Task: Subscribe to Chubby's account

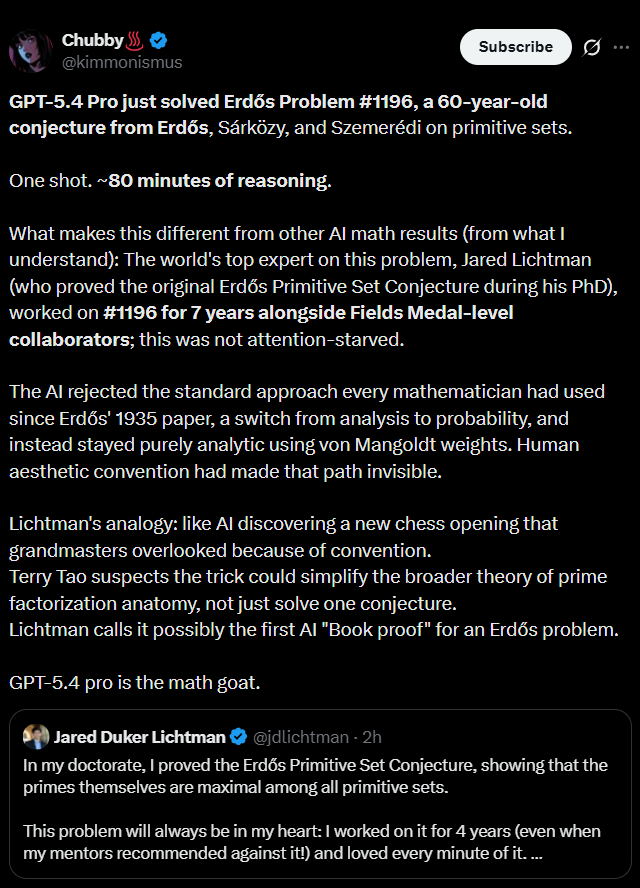Action: pyautogui.click(x=515, y=47)
